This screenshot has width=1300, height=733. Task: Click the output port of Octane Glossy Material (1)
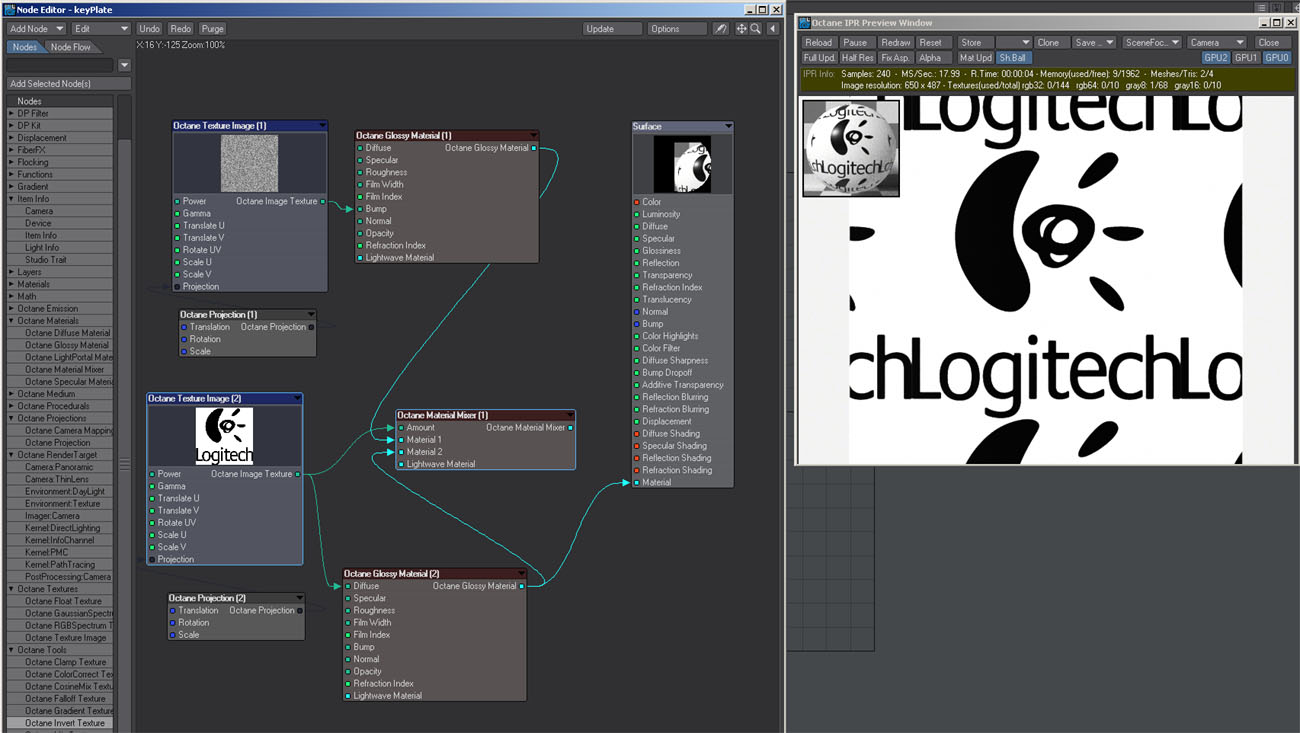point(534,148)
